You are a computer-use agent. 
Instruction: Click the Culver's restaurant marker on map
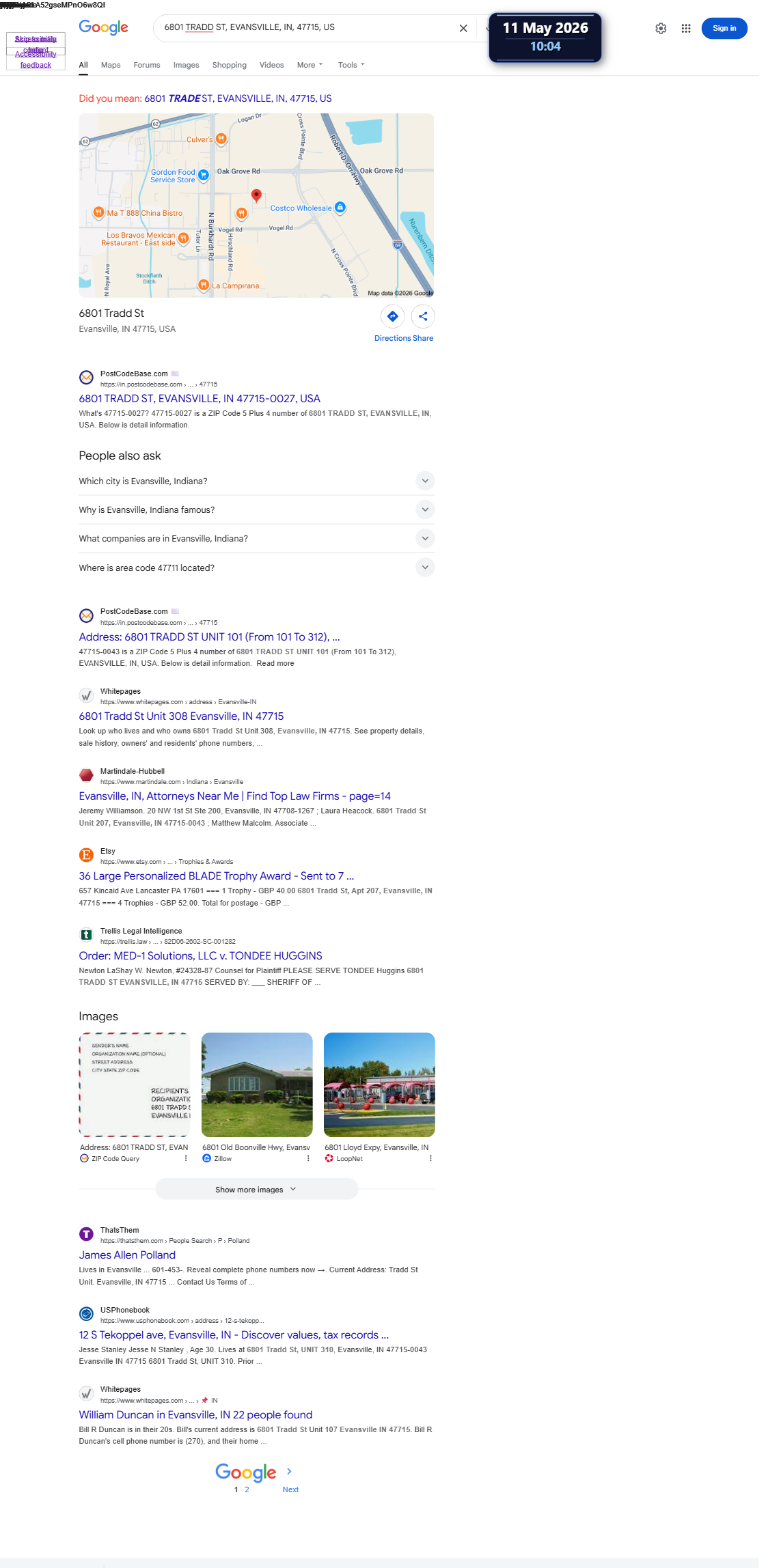point(221,139)
